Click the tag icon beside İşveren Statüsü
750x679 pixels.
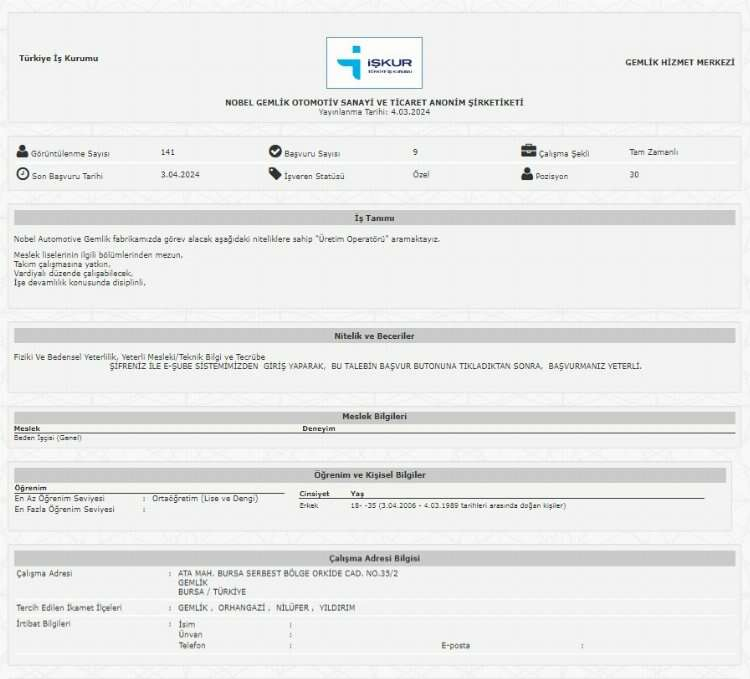[x=275, y=174]
